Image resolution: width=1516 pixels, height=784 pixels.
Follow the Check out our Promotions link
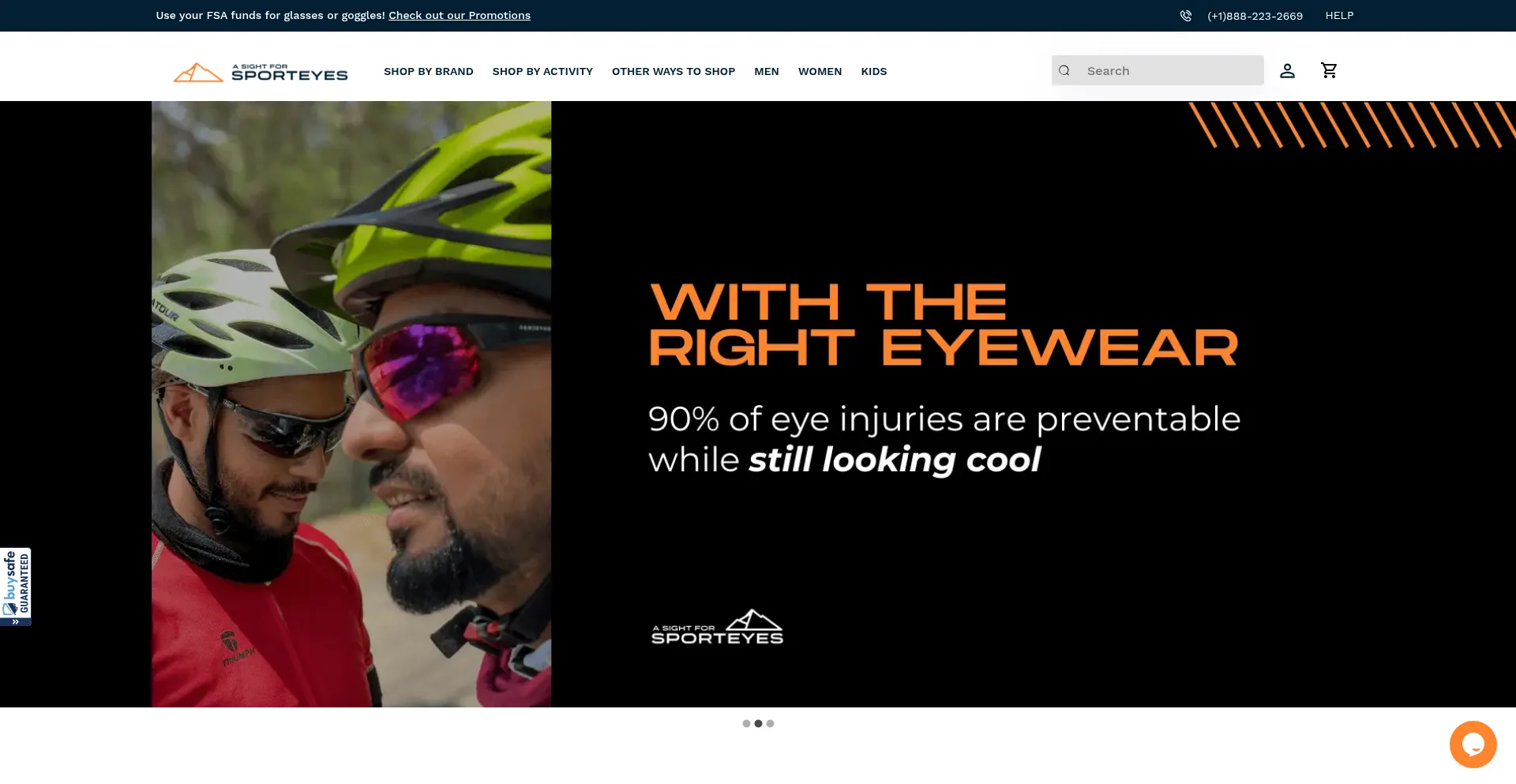point(460,16)
